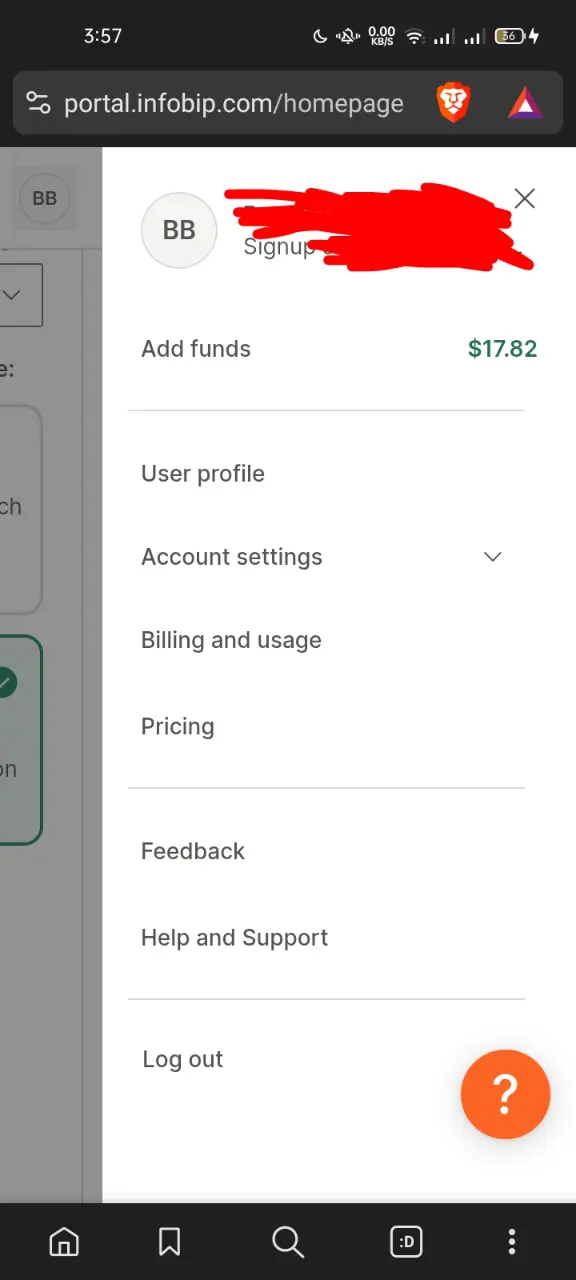Open the bookmarks icon in bottom bar
The height and width of the screenshot is (1280, 576).
pyautogui.click(x=170, y=1242)
